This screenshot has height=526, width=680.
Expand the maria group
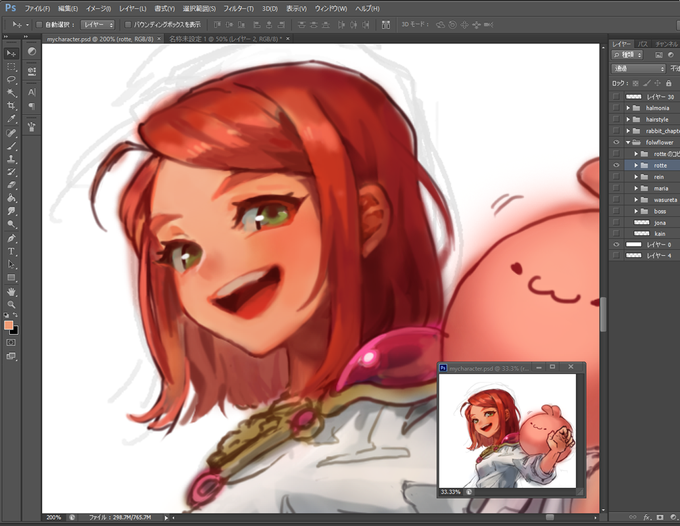[636, 188]
